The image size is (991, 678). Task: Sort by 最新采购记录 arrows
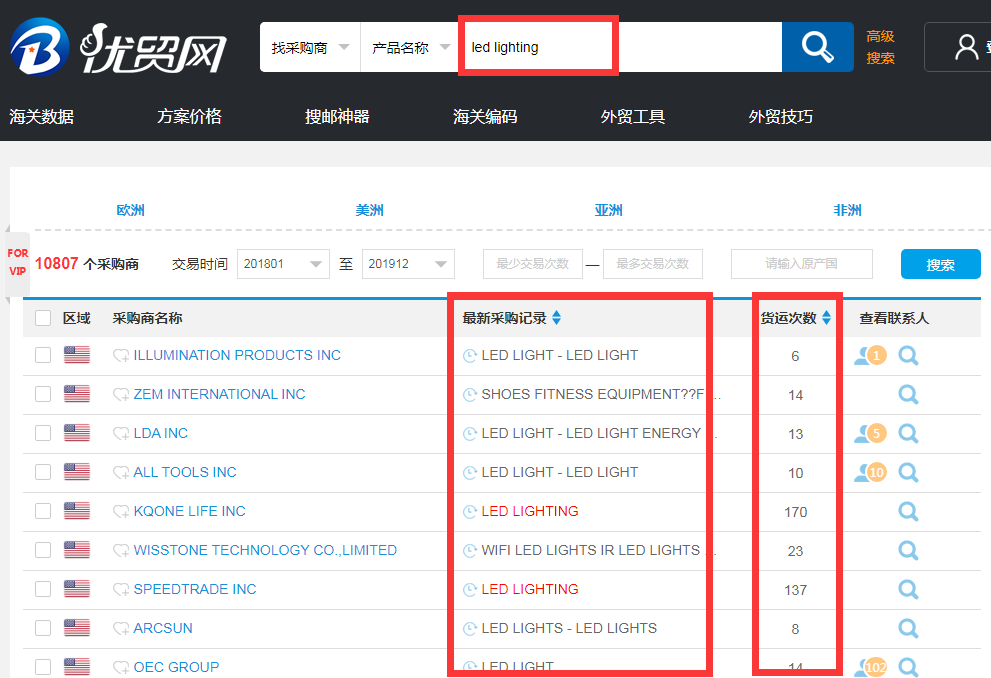click(556, 318)
